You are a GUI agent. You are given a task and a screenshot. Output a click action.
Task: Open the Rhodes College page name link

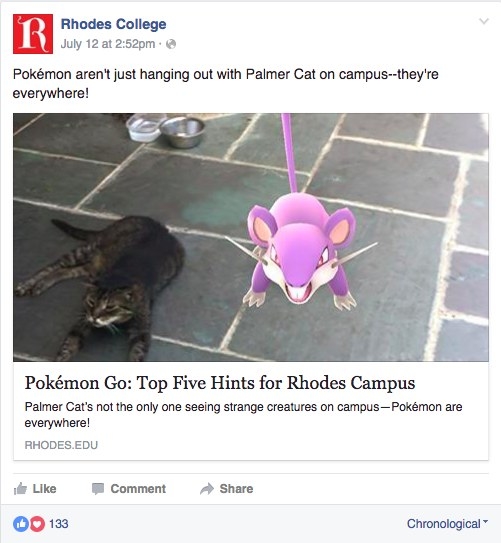114,24
